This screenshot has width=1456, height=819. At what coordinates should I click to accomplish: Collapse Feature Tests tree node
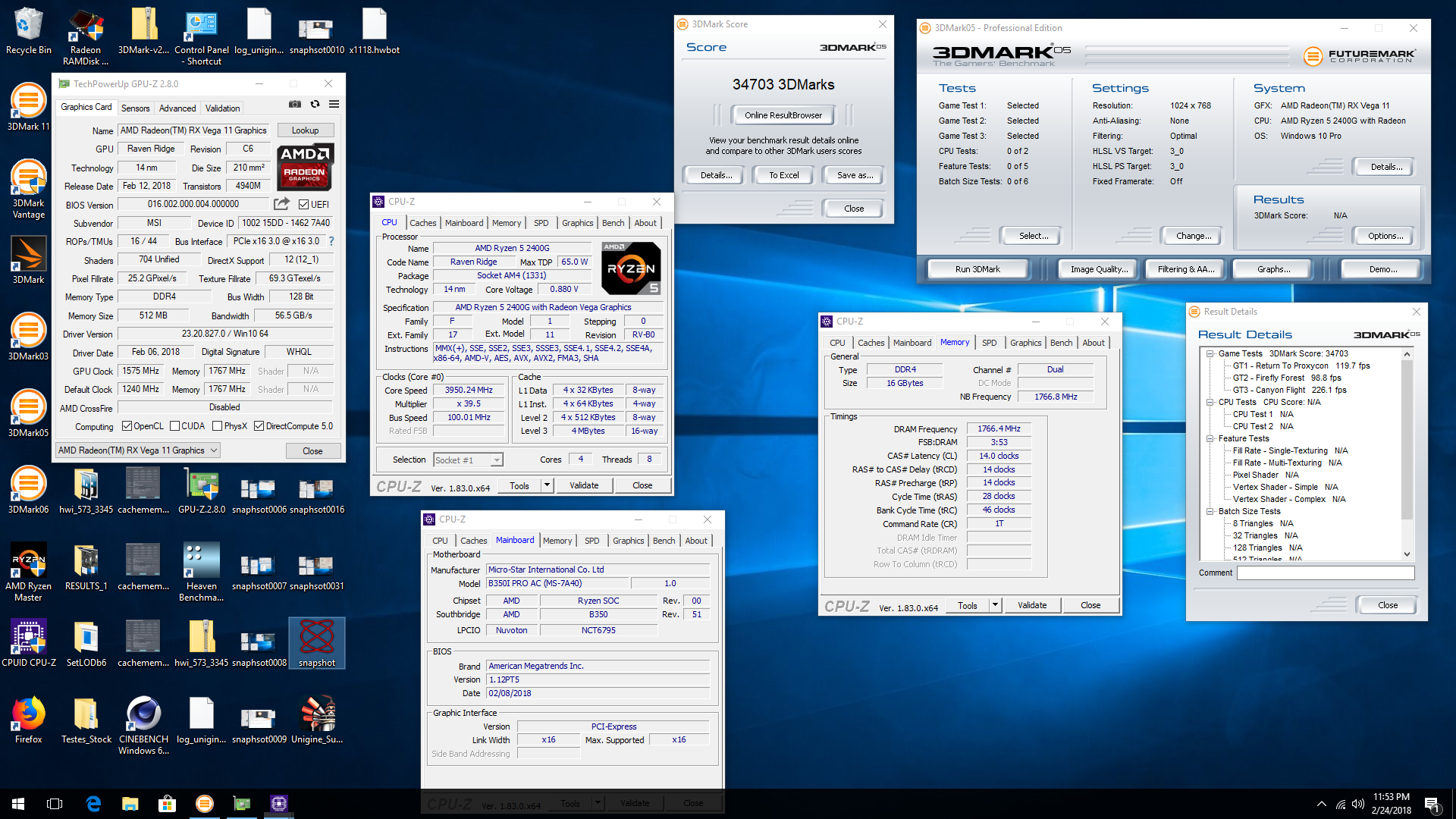tap(1210, 438)
